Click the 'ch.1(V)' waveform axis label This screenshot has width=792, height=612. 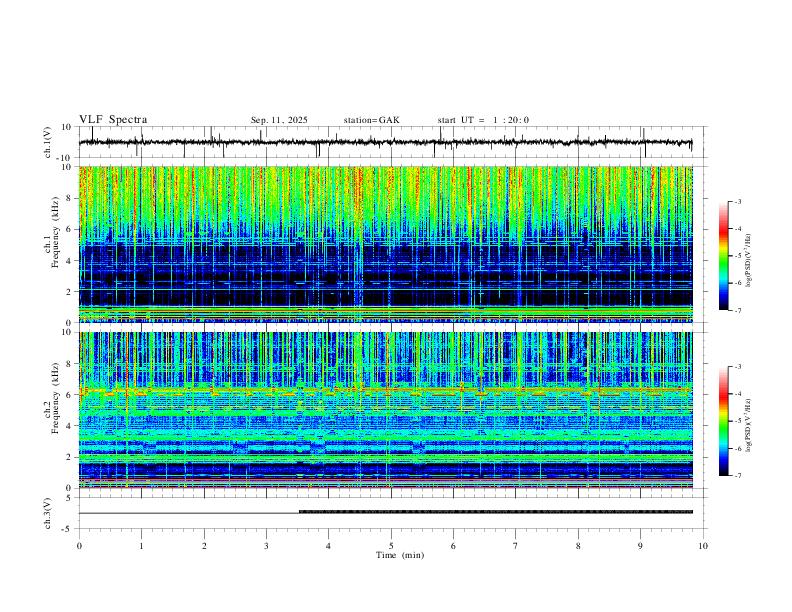tap(48, 142)
